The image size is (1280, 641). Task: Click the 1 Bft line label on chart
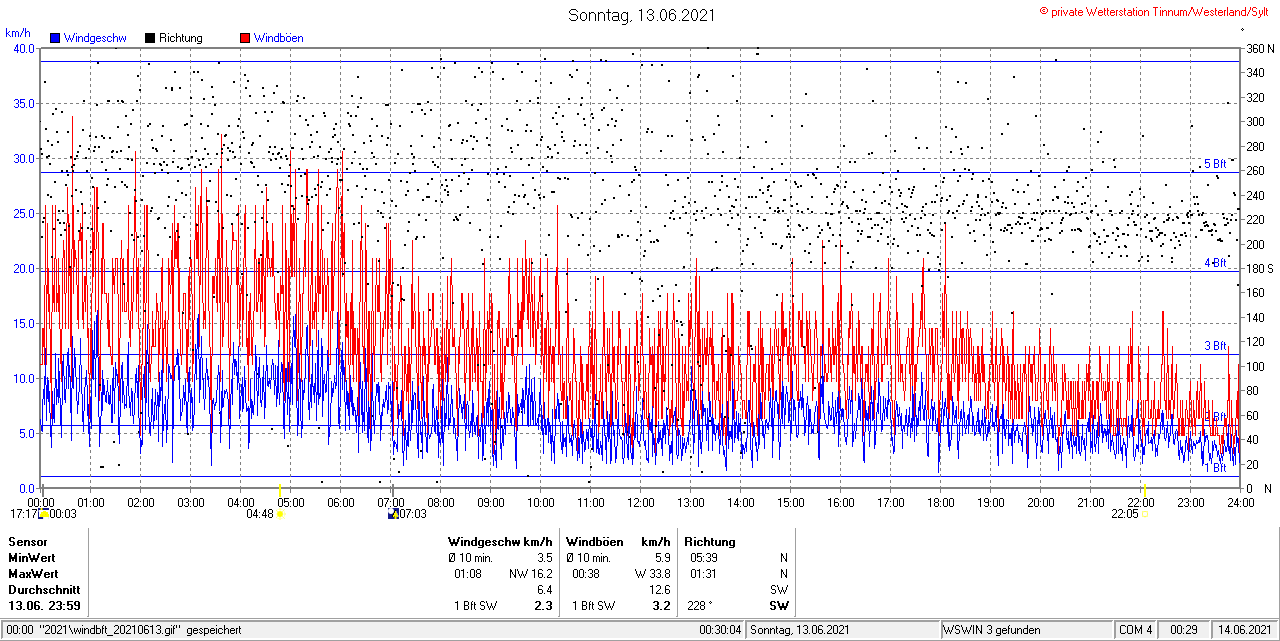point(1214,468)
